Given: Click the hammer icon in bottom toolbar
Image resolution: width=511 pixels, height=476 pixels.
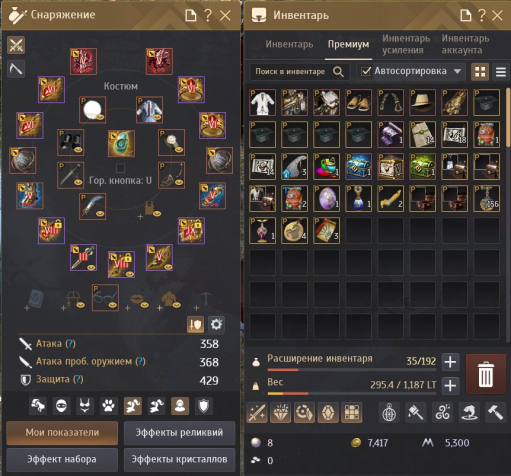Looking at the screenshot, I should click(495, 412).
